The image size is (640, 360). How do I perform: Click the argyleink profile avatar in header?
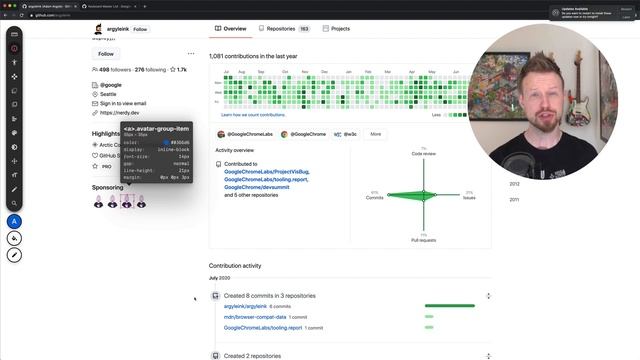pos(98,29)
